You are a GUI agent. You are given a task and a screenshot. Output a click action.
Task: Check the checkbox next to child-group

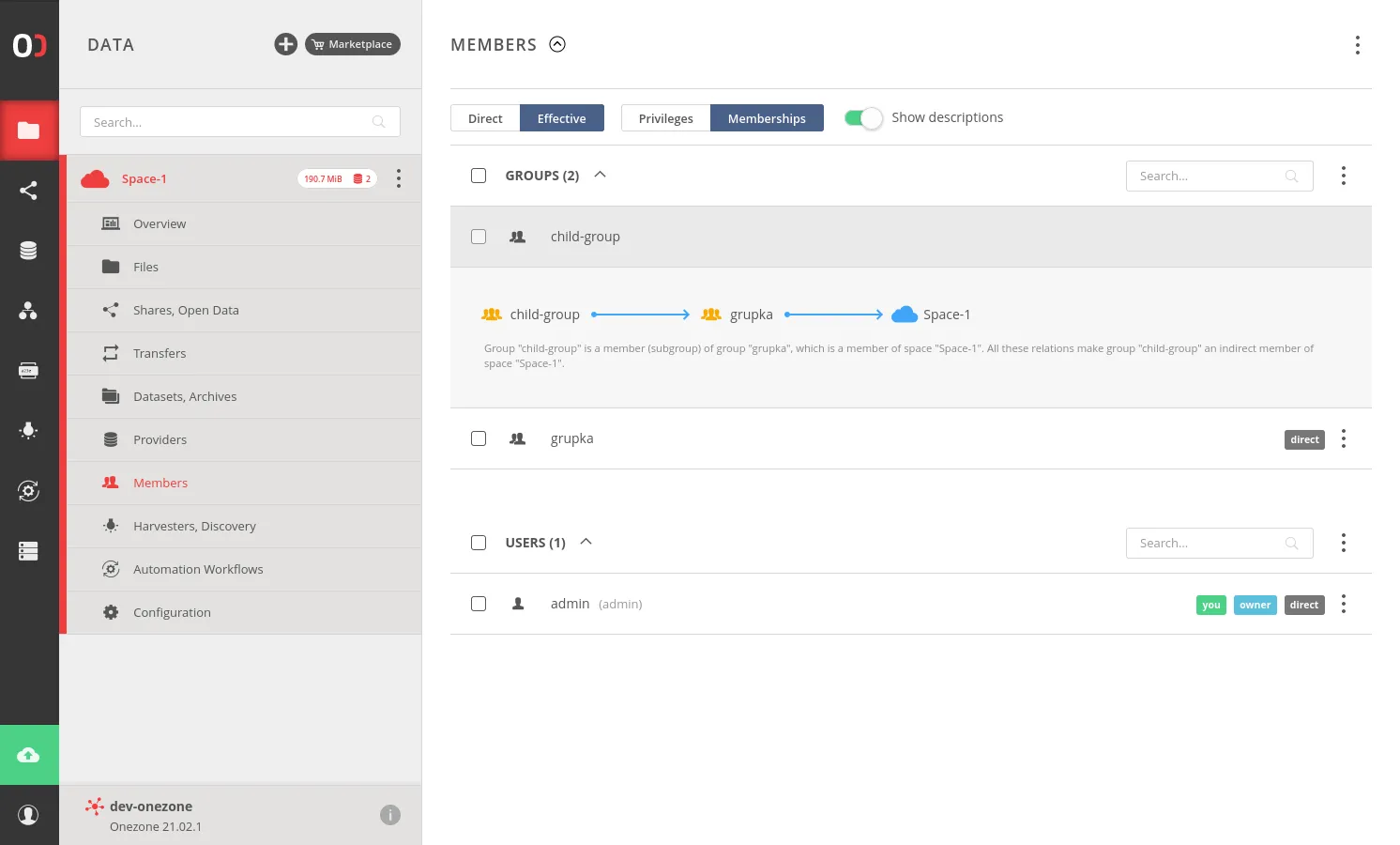(x=479, y=237)
